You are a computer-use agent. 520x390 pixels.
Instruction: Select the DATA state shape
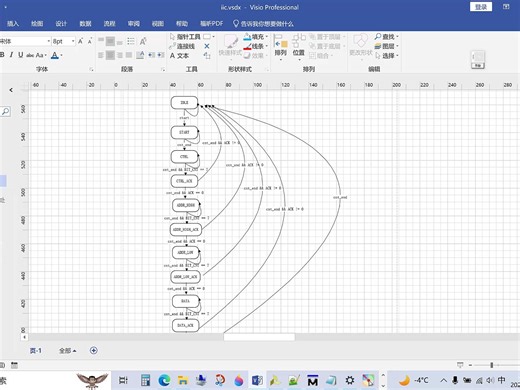186,301
